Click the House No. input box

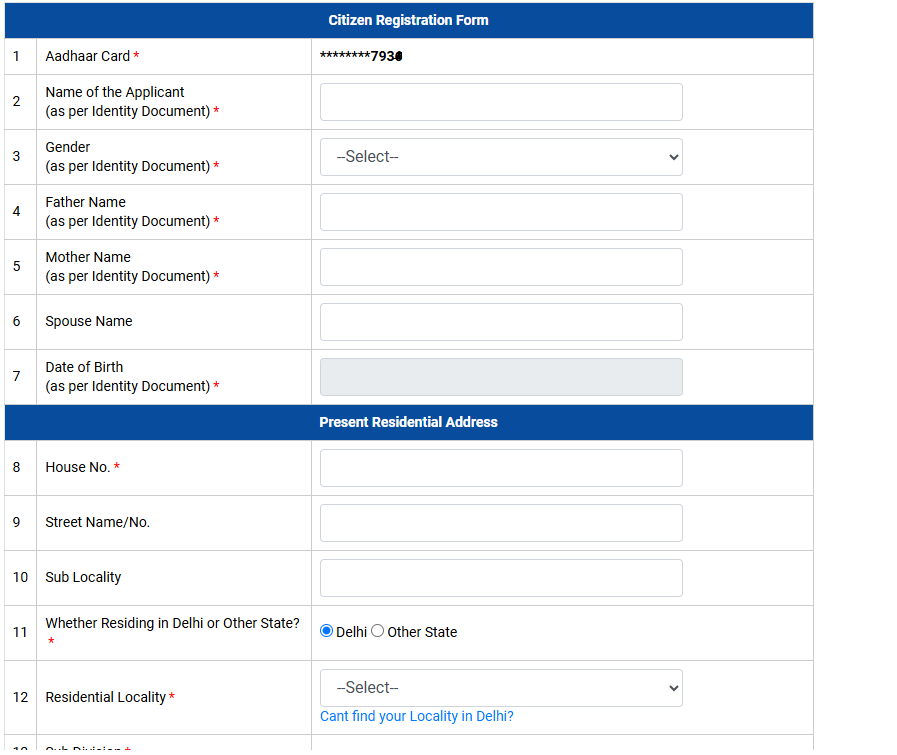pyautogui.click(x=500, y=468)
